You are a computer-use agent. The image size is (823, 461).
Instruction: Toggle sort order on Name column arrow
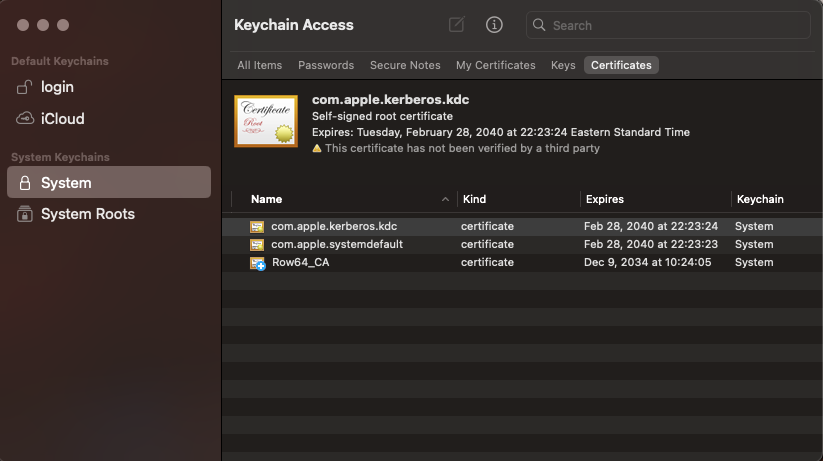point(445,199)
